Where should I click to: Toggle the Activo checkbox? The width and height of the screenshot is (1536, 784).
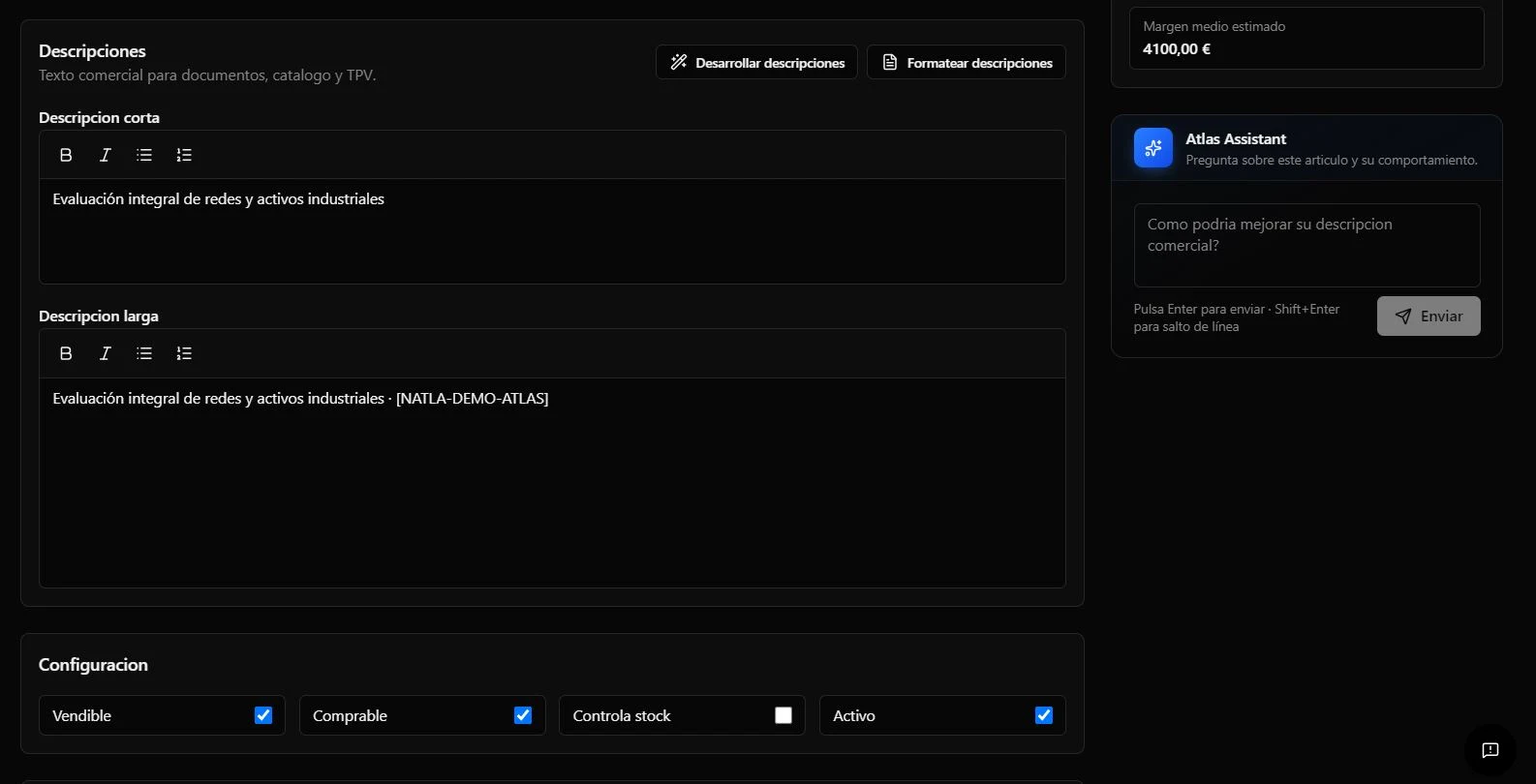[x=1044, y=715]
